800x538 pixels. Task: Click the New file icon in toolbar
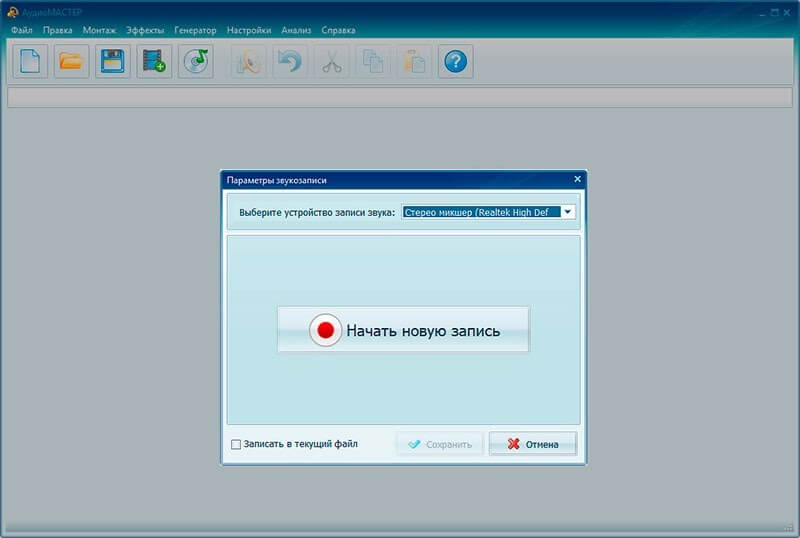click(x=30, y=62)
